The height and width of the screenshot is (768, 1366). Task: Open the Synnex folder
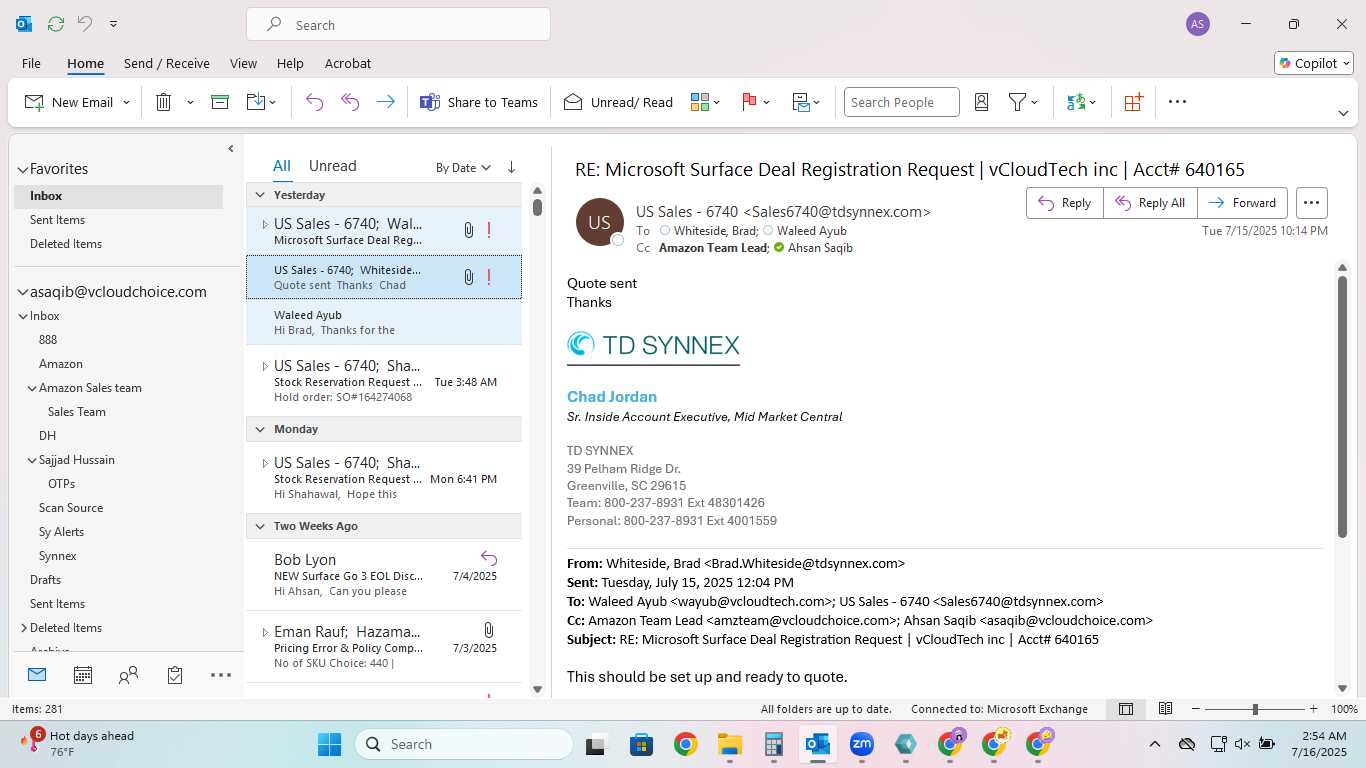(58, 556)
